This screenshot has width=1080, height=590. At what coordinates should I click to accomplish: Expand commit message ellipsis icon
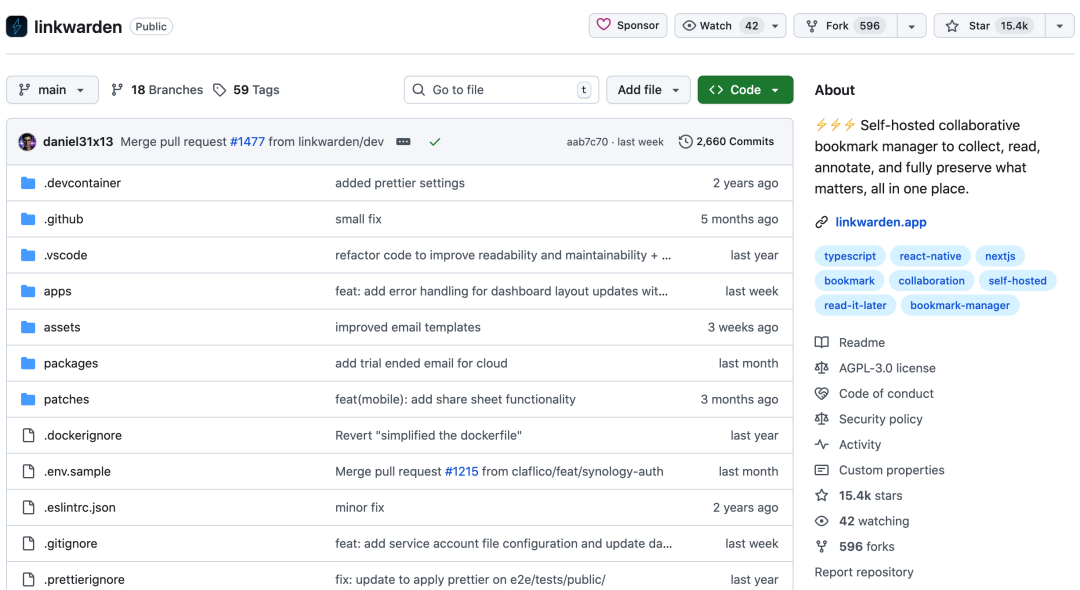coord(403,142)
